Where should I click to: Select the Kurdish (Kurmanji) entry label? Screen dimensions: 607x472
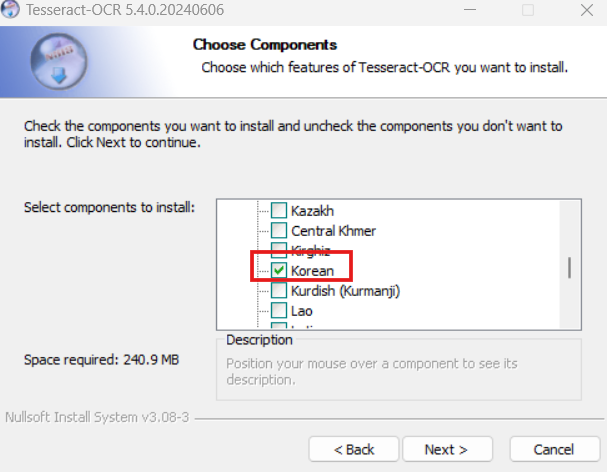click(345, 291)
